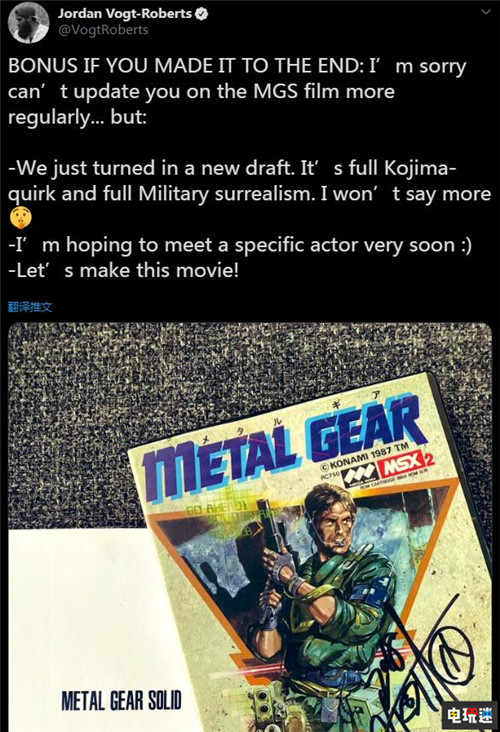
Task: Open the attached Metal Gear box photo
Action: point(250,528)
